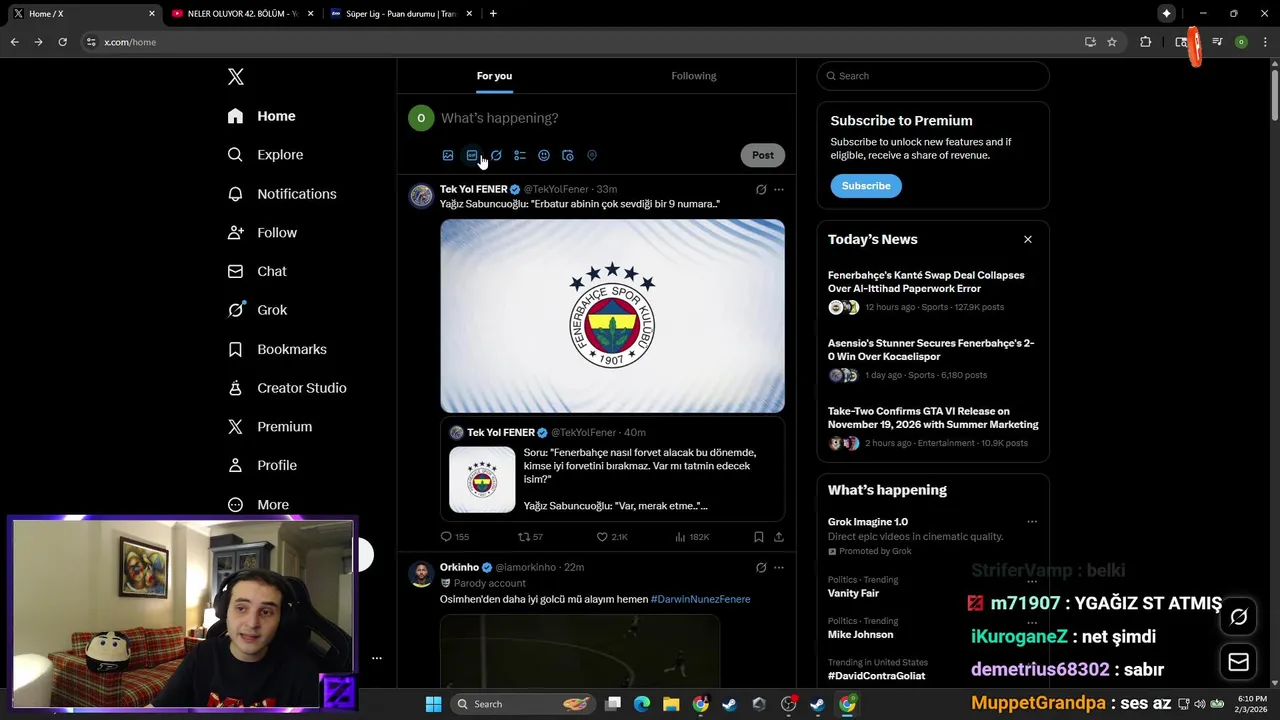Viewport: 1280px width, 720px height.
Task: Open the Fenerbahçe logo image in the post
Action: point(612,316)
